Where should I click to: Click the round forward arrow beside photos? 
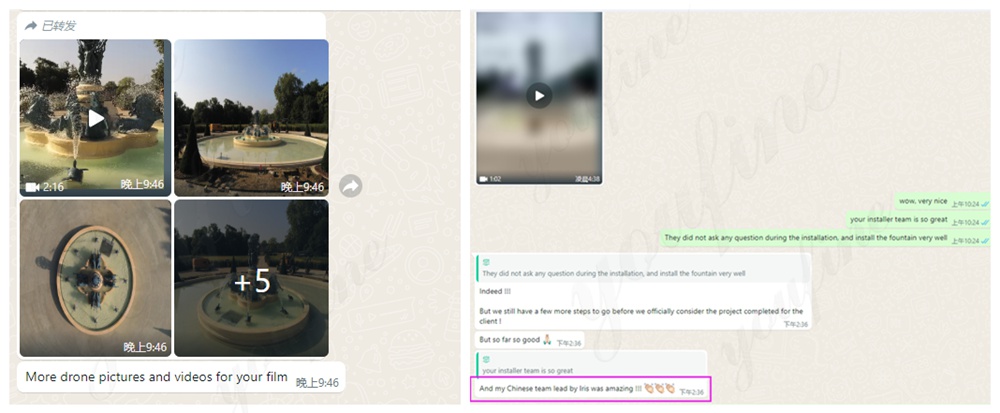point(351,186)
